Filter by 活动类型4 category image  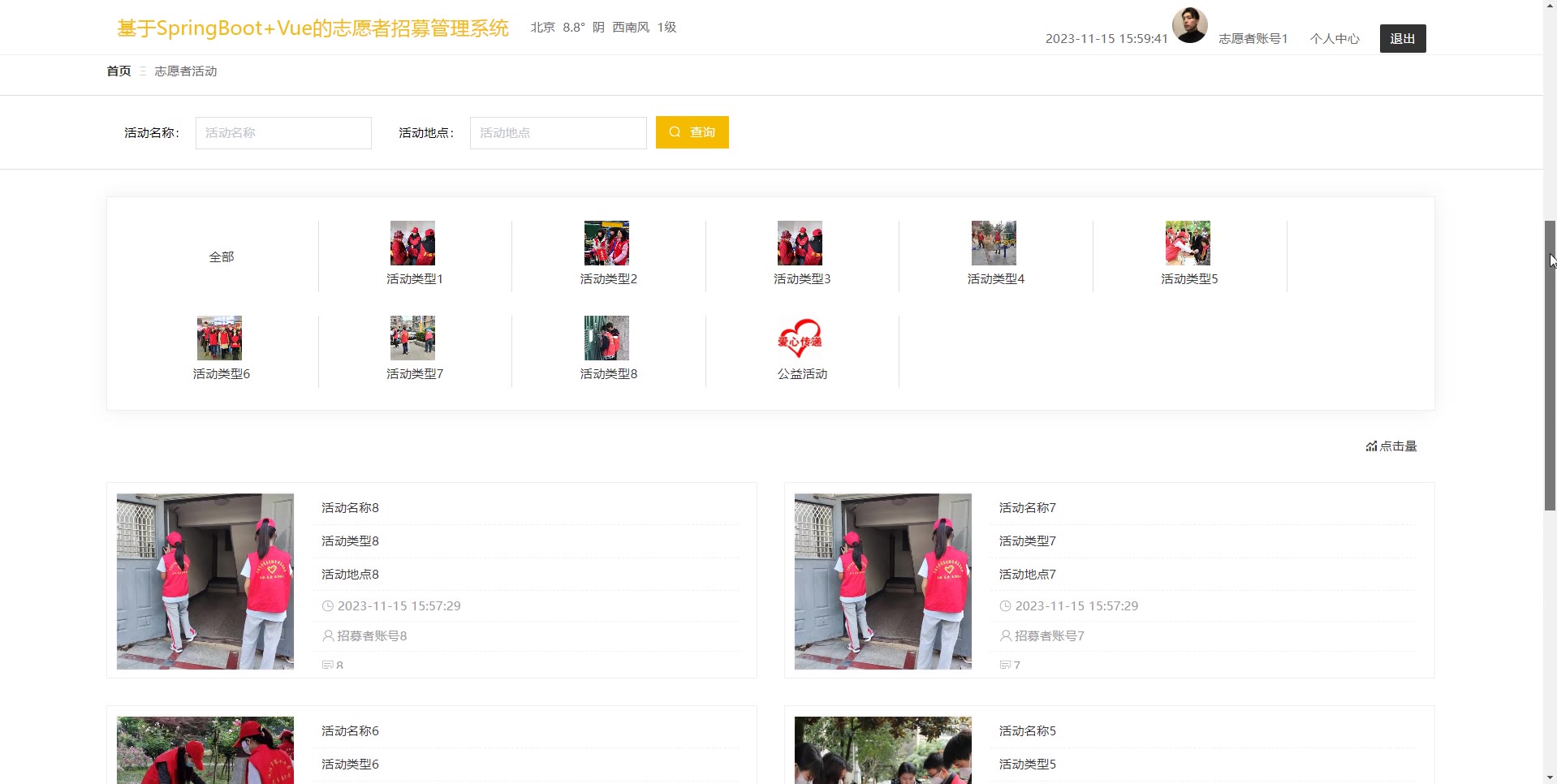(994, 243)
